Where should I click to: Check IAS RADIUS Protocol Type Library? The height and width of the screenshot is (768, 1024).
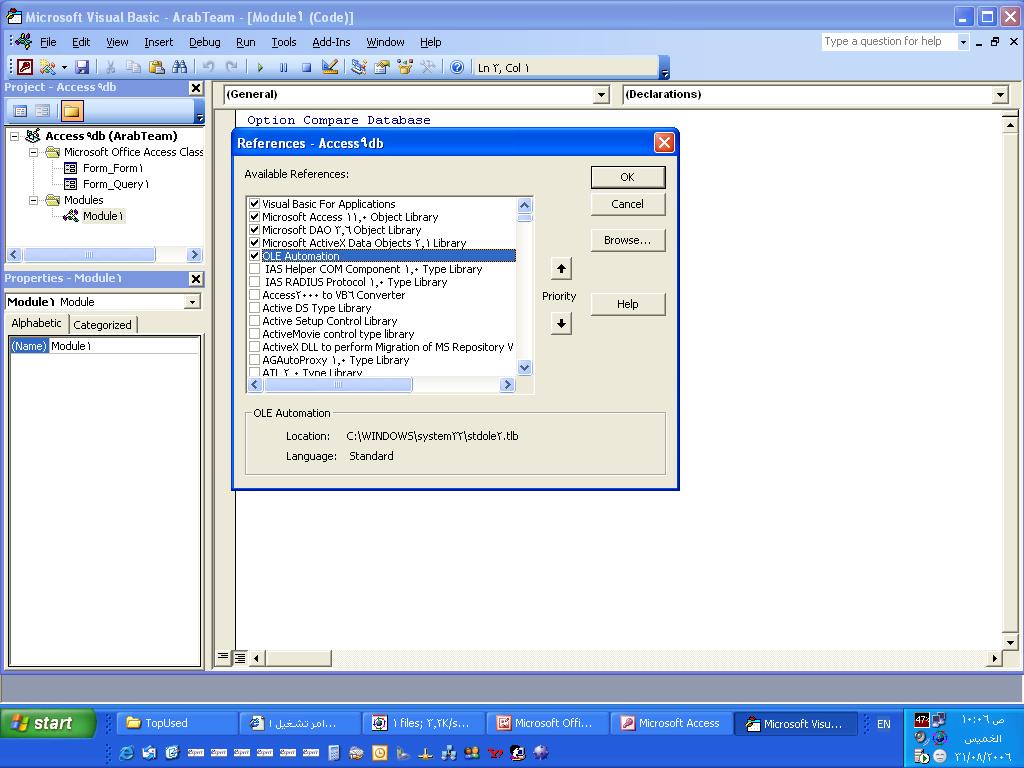pyautogui.click(x=255, y=282)
